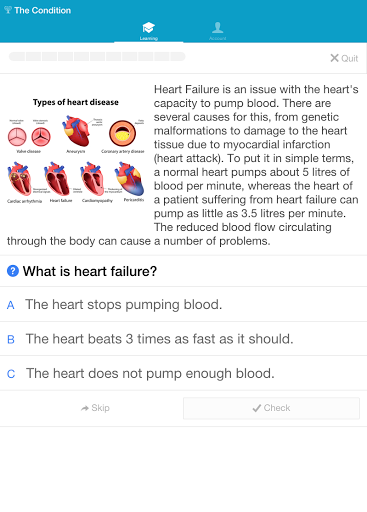Screen dimensions: 367x512
Task: Click the Quit X icon
Action: point(334,58)
